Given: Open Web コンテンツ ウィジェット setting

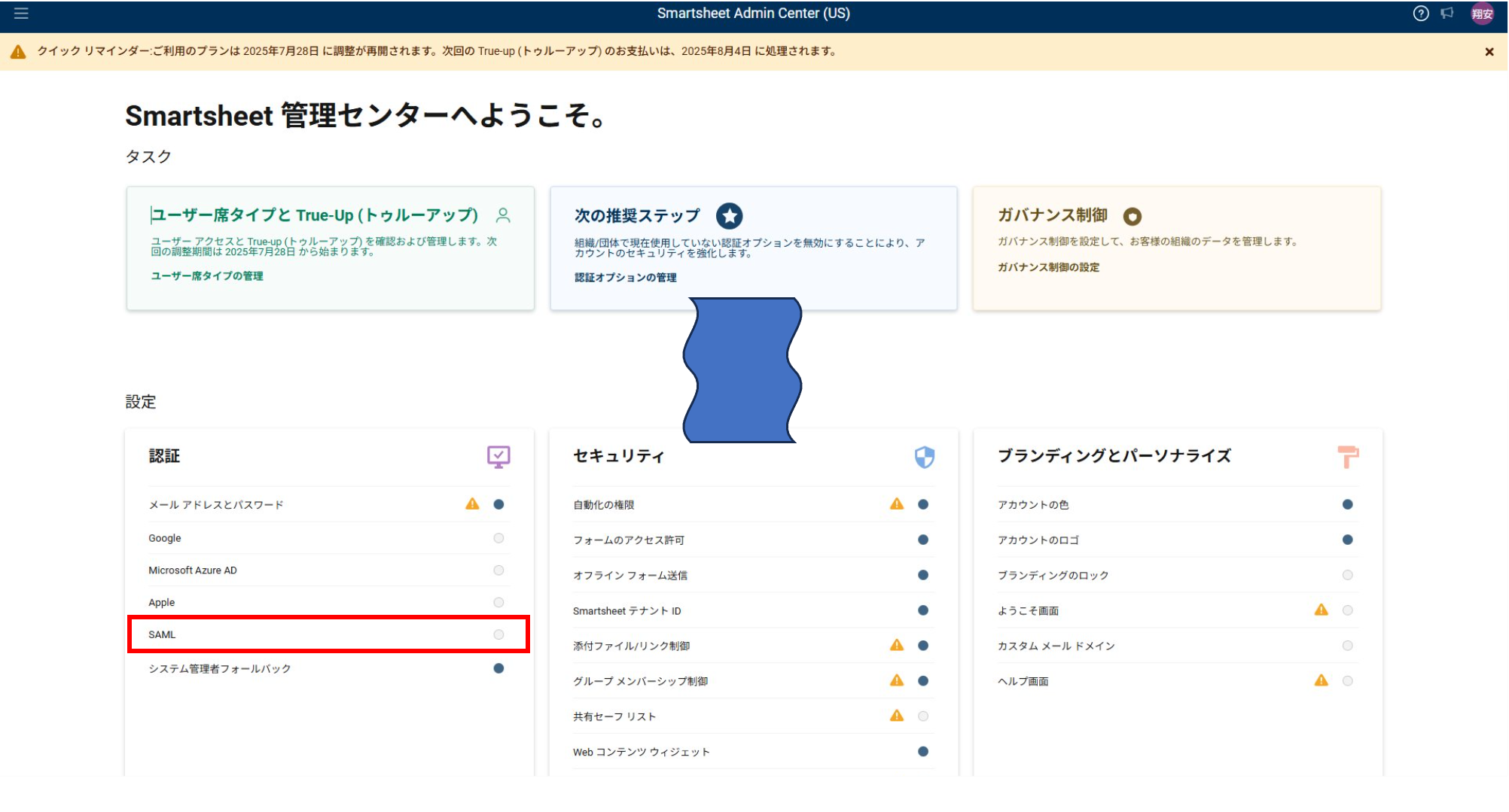Looking at the screenshot, I should point(753,752).
